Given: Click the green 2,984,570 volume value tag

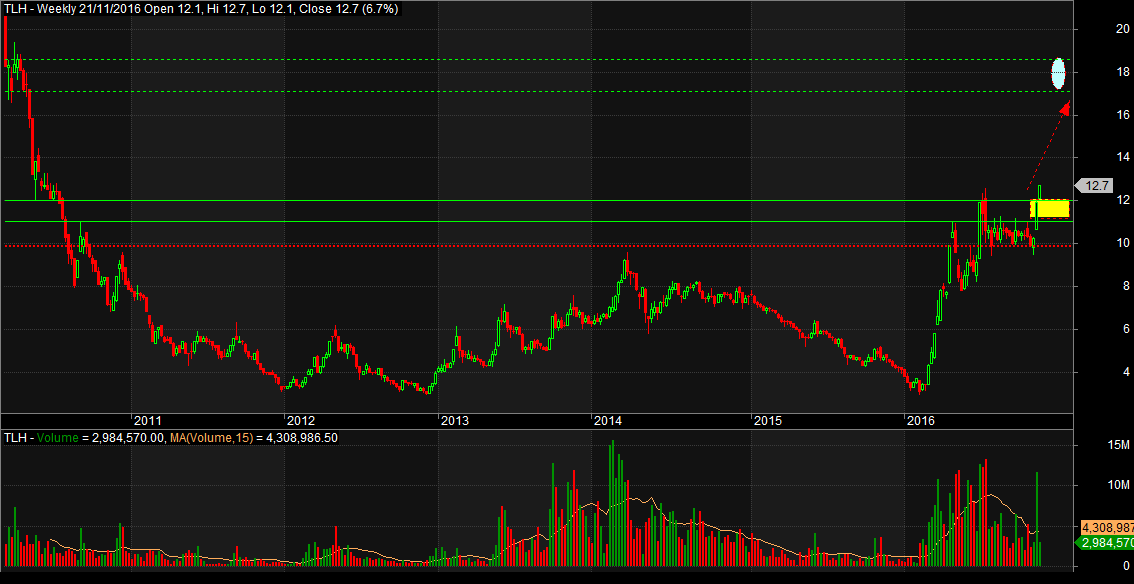Looking at the screenshot, I should coord(1105,542).
